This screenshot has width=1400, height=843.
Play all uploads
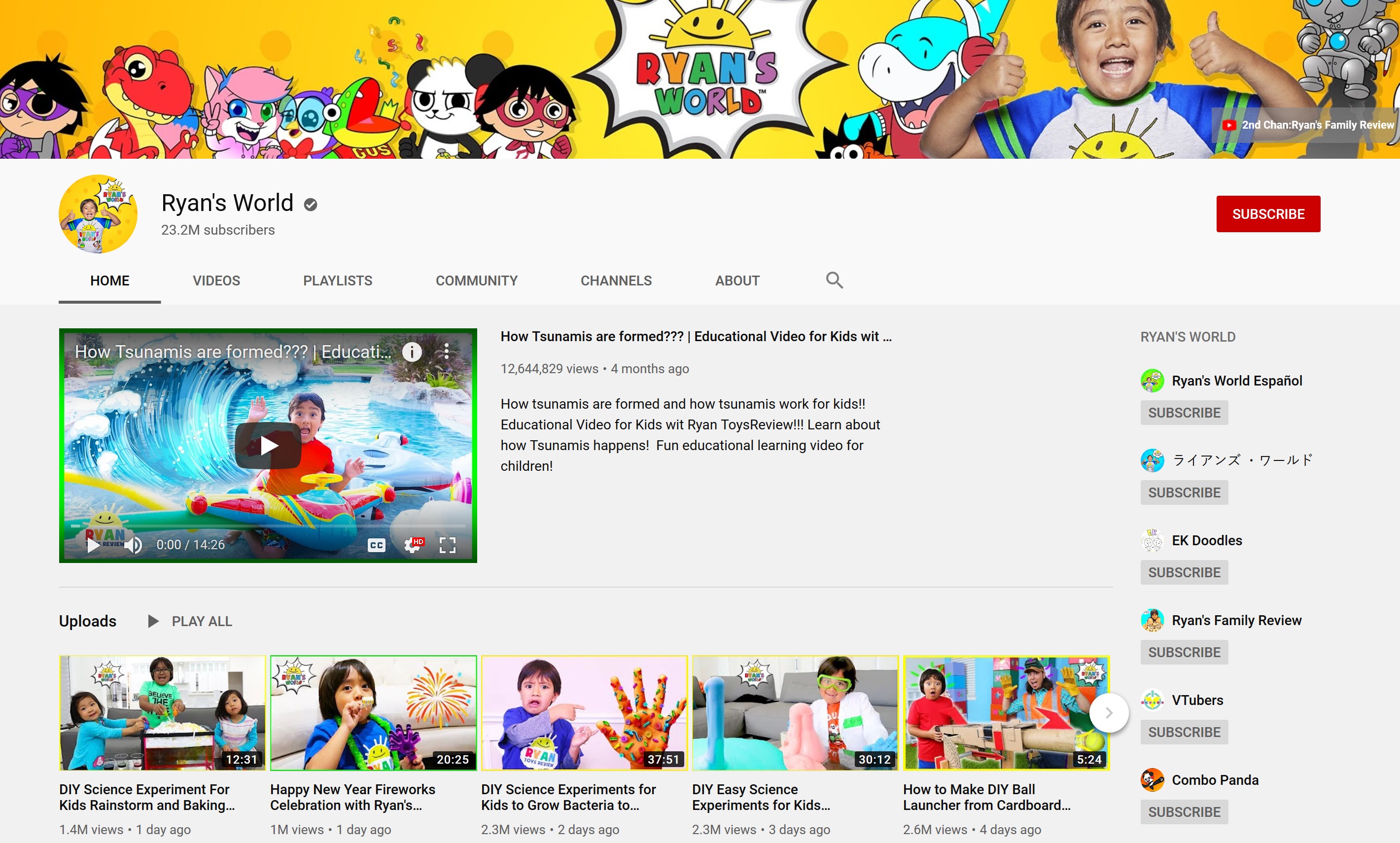pyautogui.click(x=190, y=621)
